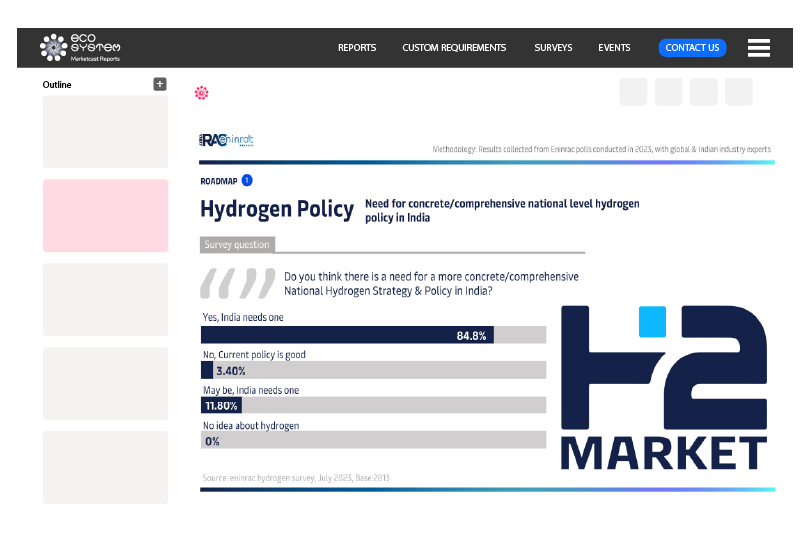Expand the Outline panel with the plus icon

160,84
